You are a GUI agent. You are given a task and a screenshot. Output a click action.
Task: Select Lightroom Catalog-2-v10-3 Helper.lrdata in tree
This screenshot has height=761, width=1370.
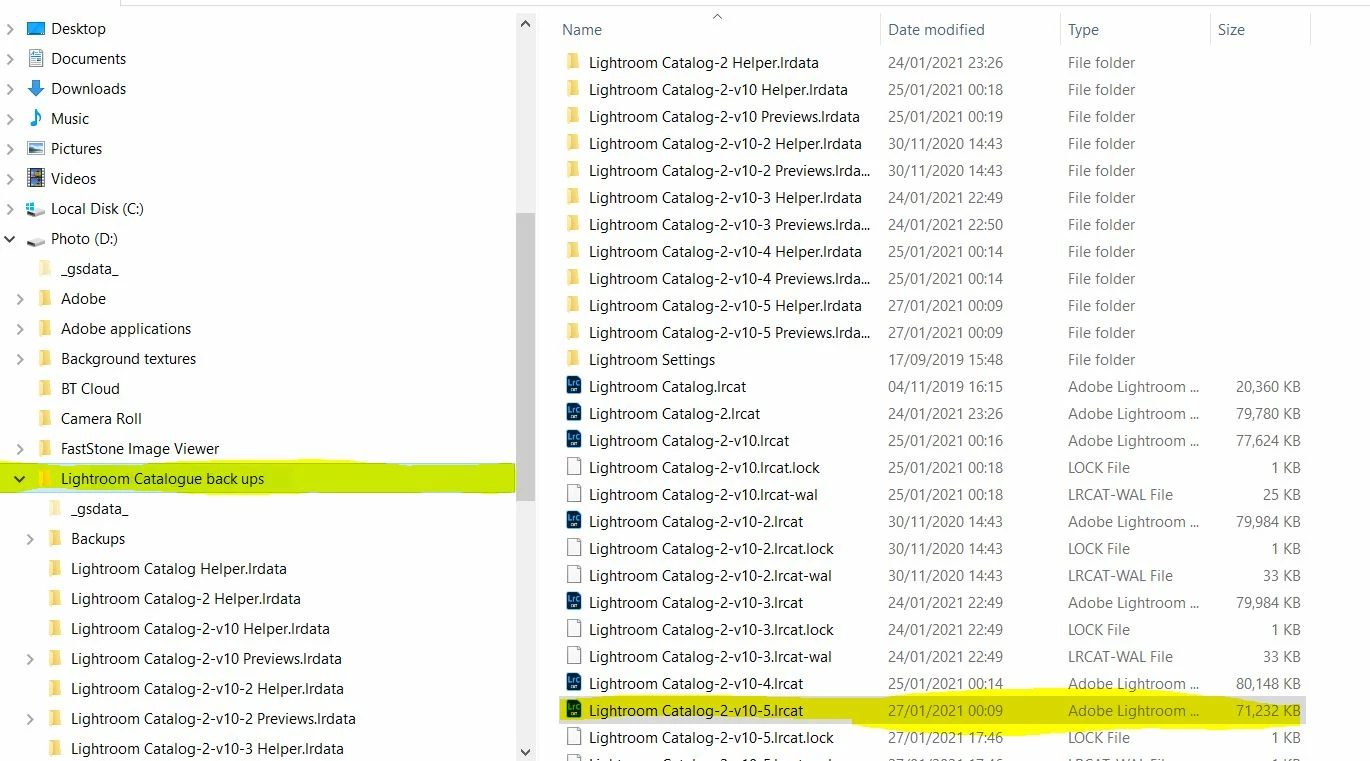pyautogui.click(x=207, y=749)
